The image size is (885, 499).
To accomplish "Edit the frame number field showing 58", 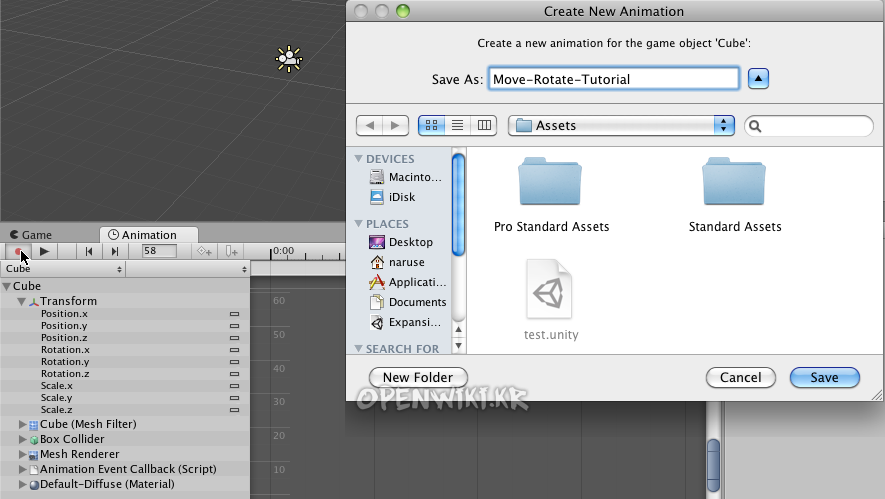I will coord(159,251).
